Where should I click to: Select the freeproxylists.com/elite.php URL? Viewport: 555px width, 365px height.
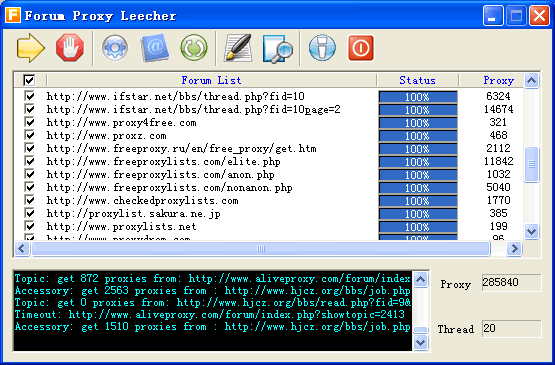coord(164,162)
